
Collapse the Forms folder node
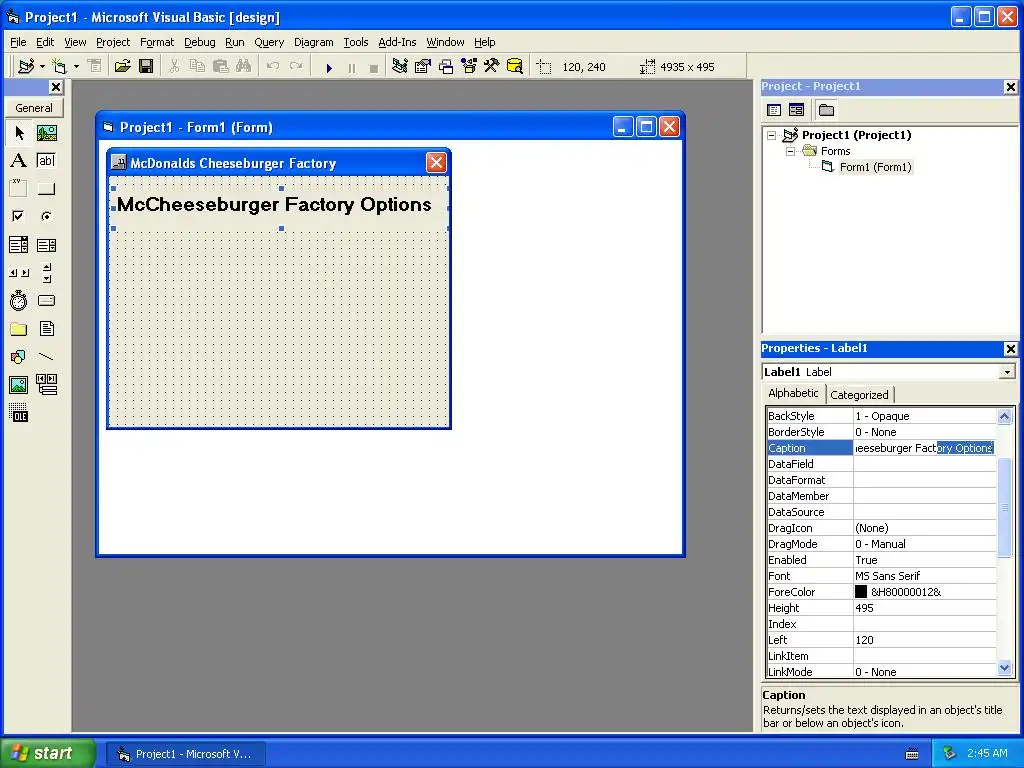(x=790, y=151)
